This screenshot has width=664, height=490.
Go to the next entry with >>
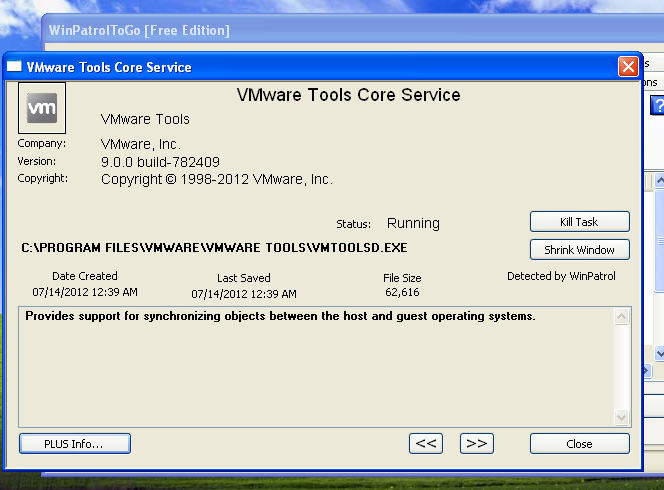click(x=477, y=443)
